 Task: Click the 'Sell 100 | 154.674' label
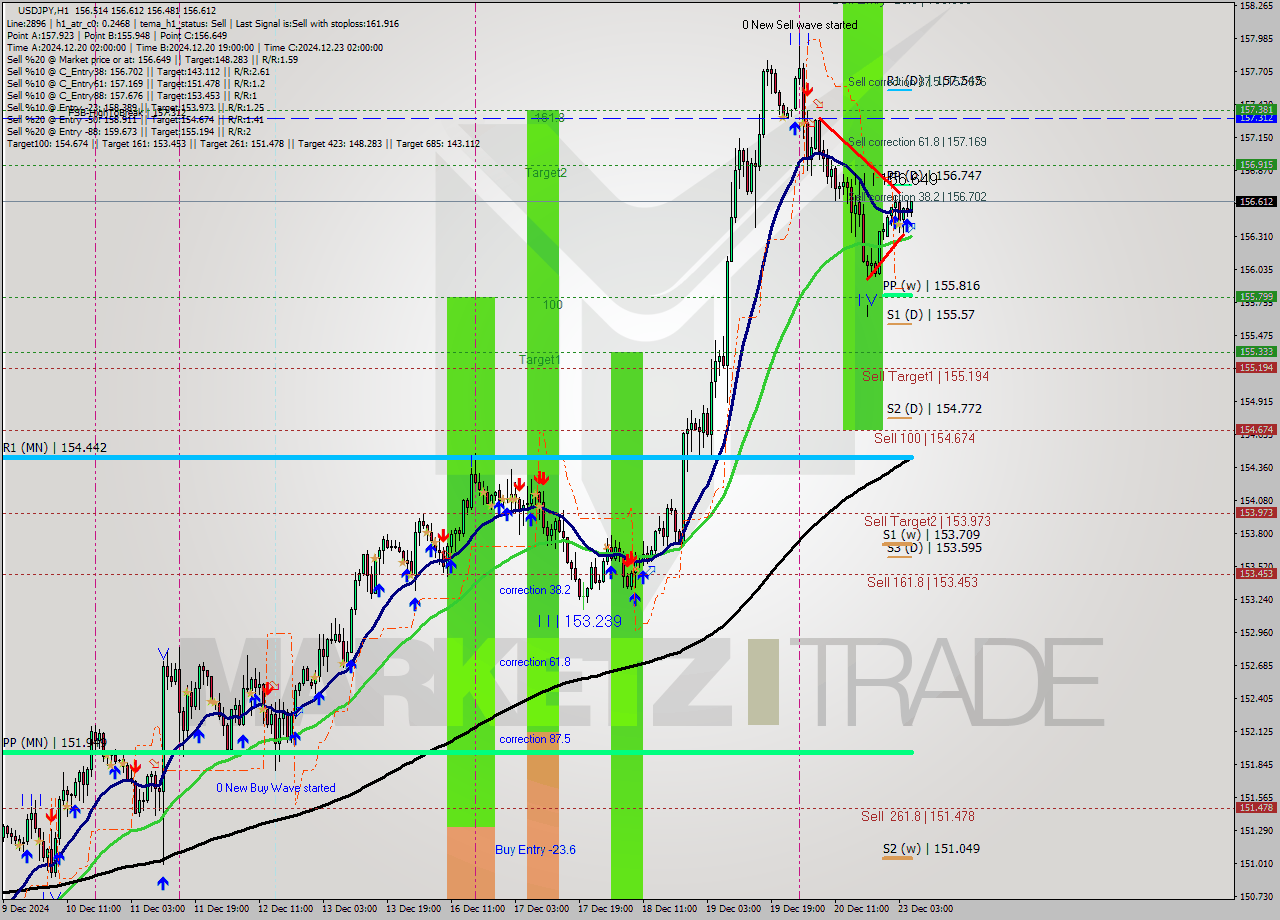pyautogui.click(x=924, y=438)
